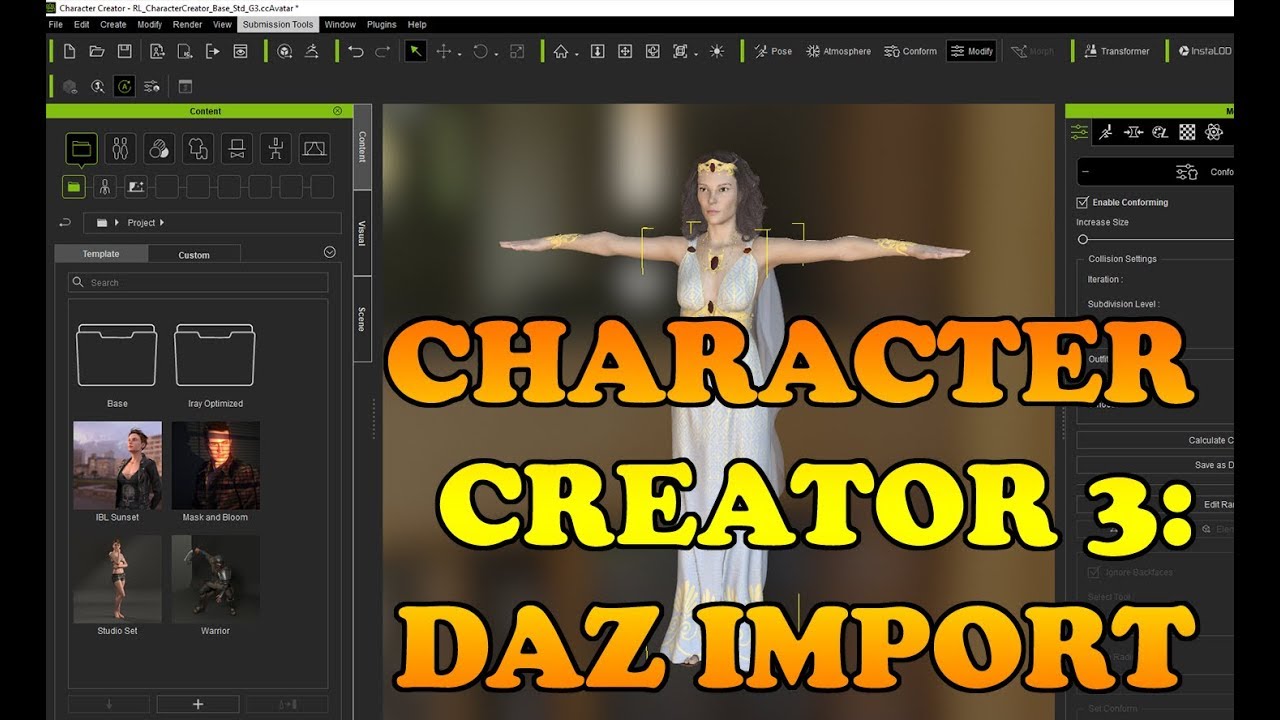Choose the Select arrow tool
The width and height of the screenshot is (1280, 720).
[x=415, y=51]
